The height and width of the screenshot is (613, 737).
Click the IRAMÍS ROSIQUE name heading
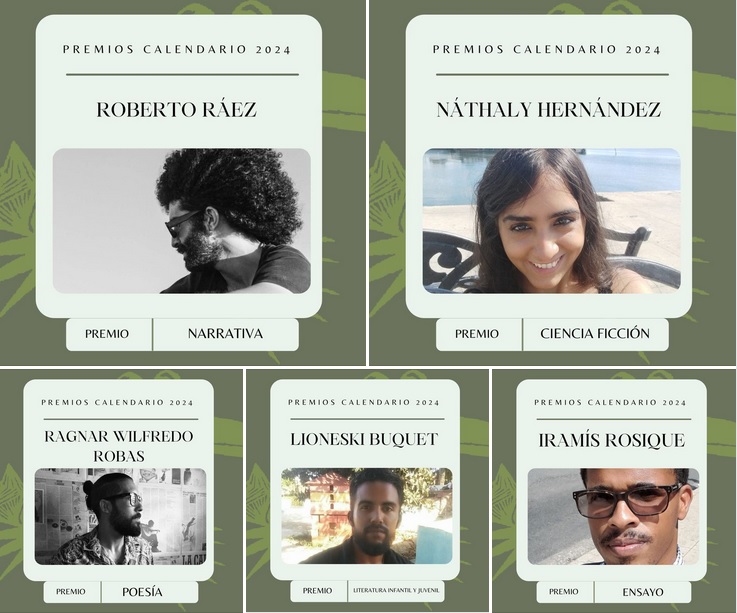pyautogui.click(x=612, y=440)
